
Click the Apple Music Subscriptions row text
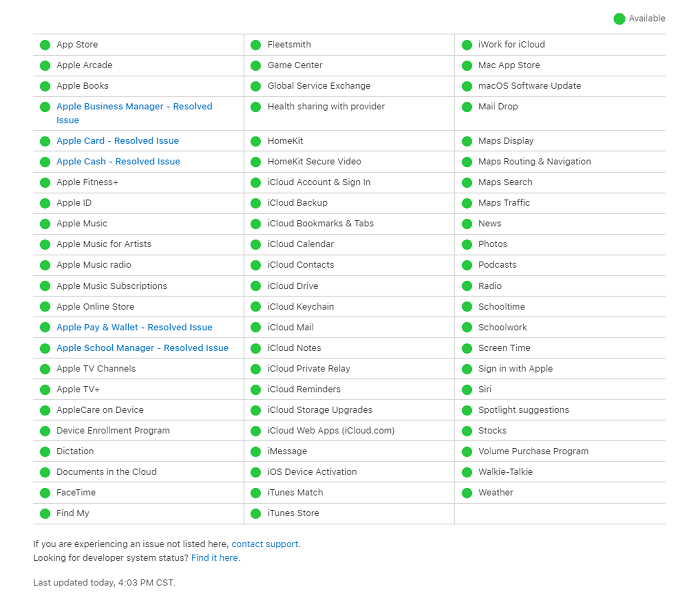(112, 286)
